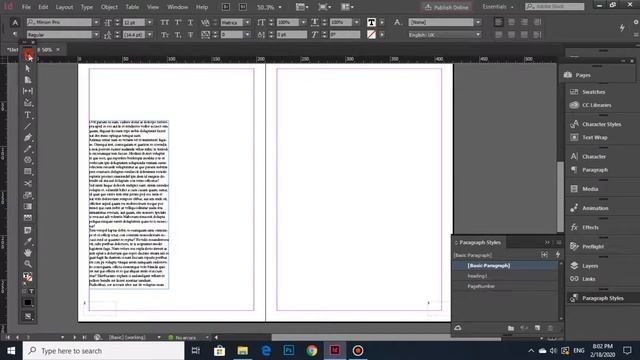Open the Animation panel
This screenshot has height=360, width=640.
[589, 208]
